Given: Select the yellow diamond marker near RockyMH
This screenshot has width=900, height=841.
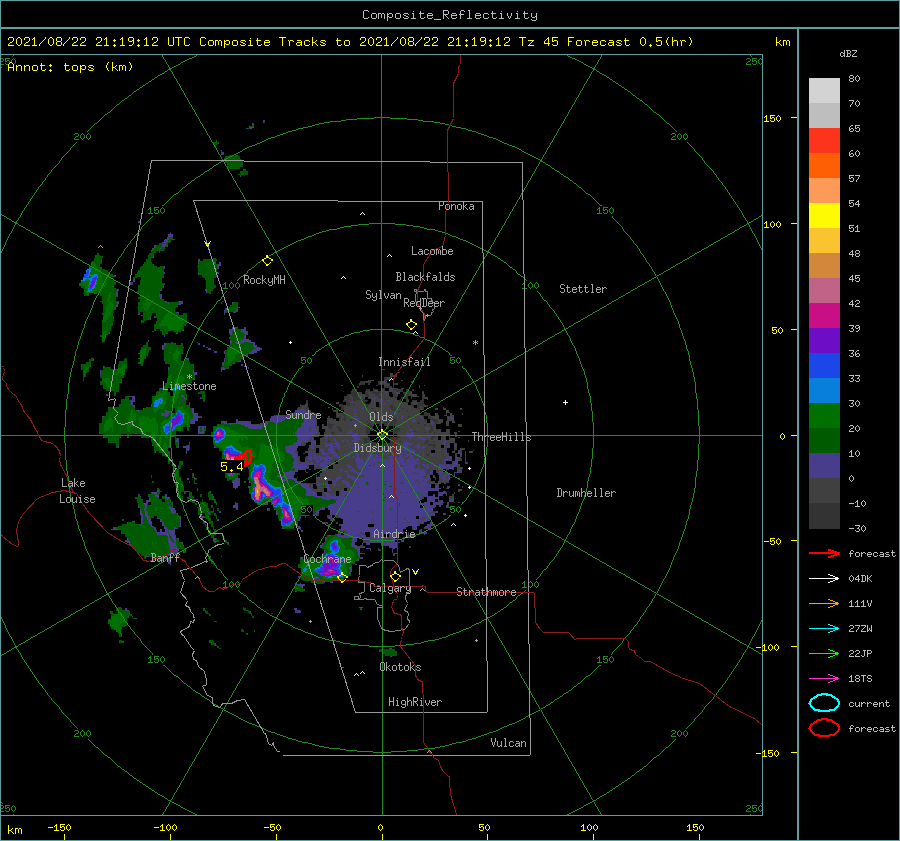Looking at the screenshot, I should (x=267, y=261).
